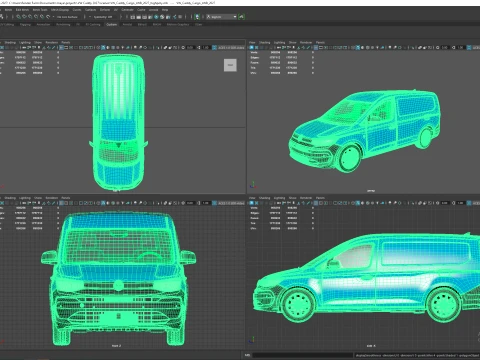Open the Mesh Display menu

coord(60,10)
